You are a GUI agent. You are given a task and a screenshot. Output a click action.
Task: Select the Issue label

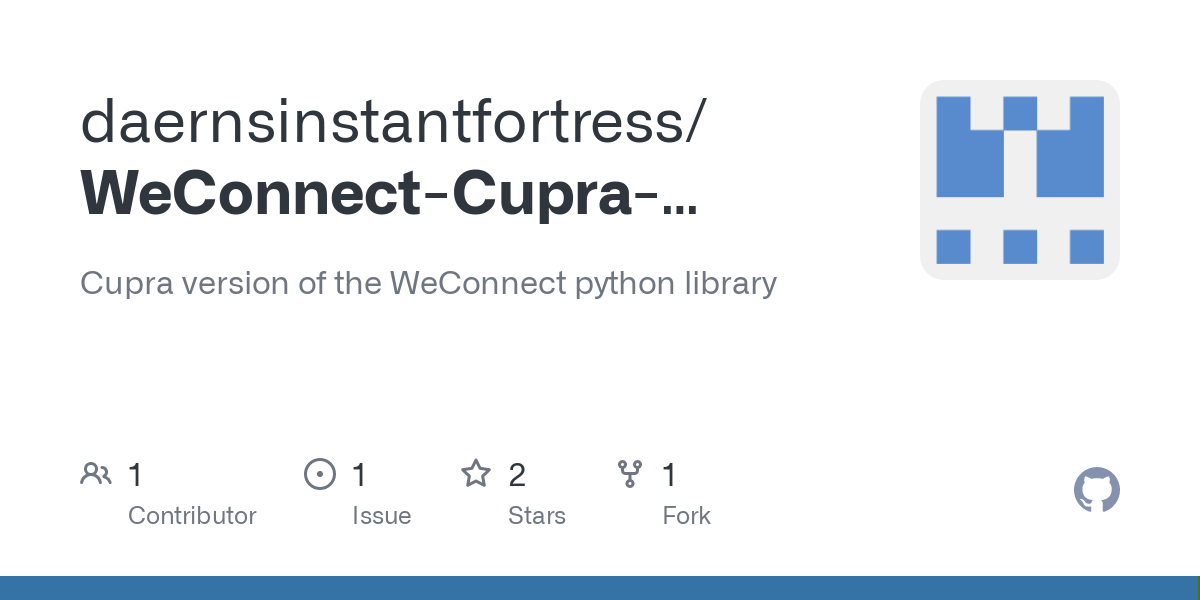click(381, 516)
